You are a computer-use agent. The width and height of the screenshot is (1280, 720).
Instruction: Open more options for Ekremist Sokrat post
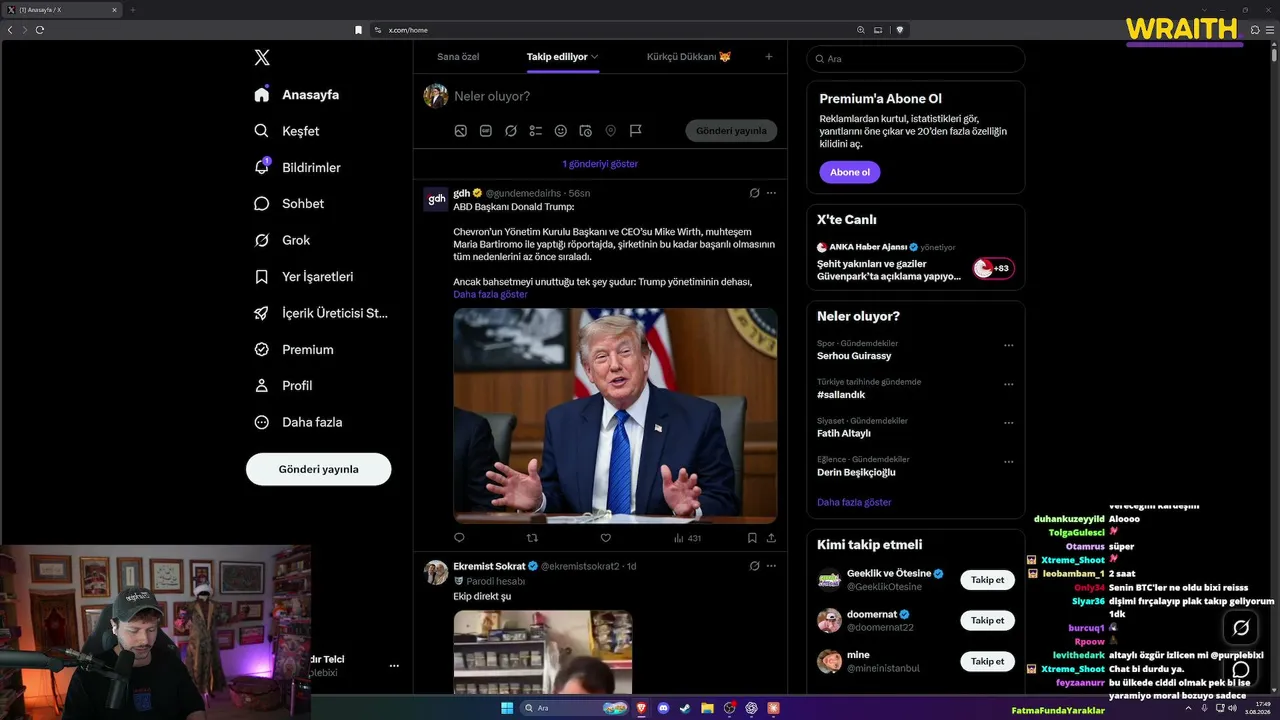771,566
